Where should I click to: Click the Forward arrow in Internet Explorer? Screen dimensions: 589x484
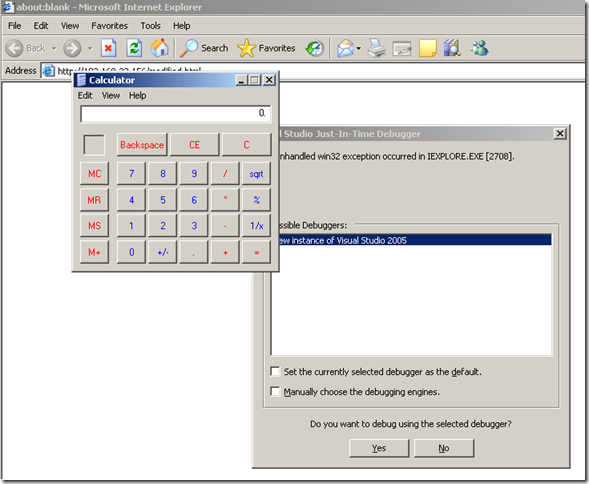72,48
